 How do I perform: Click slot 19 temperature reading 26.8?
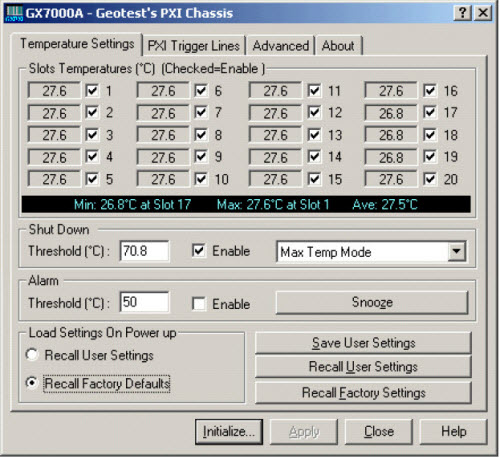[391, 157]
